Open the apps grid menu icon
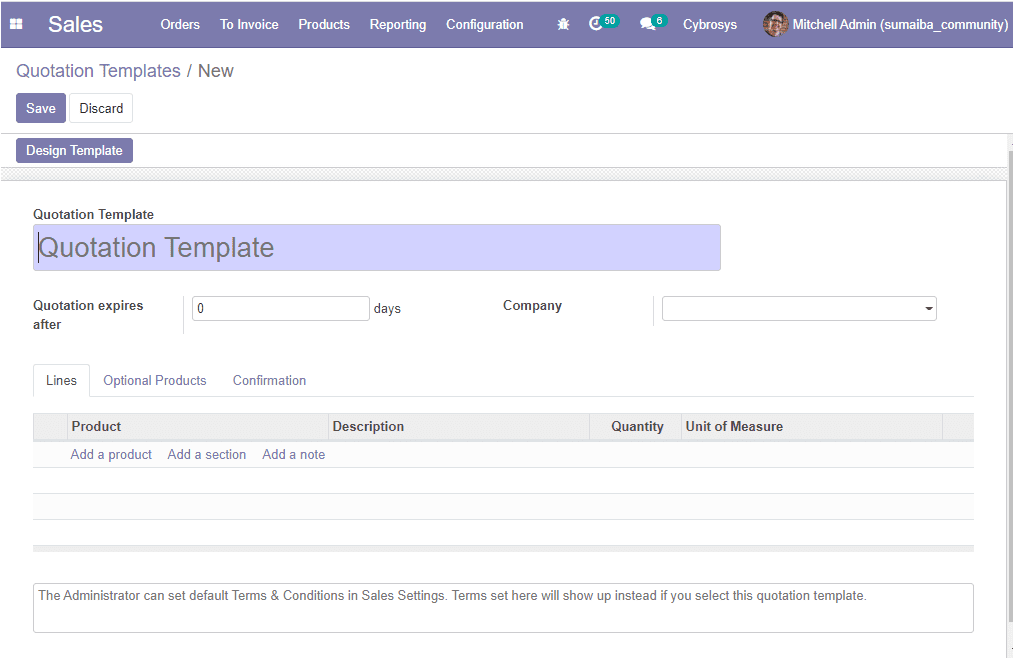The width and height of the screenshot is (1014, 659). (16, 24)
